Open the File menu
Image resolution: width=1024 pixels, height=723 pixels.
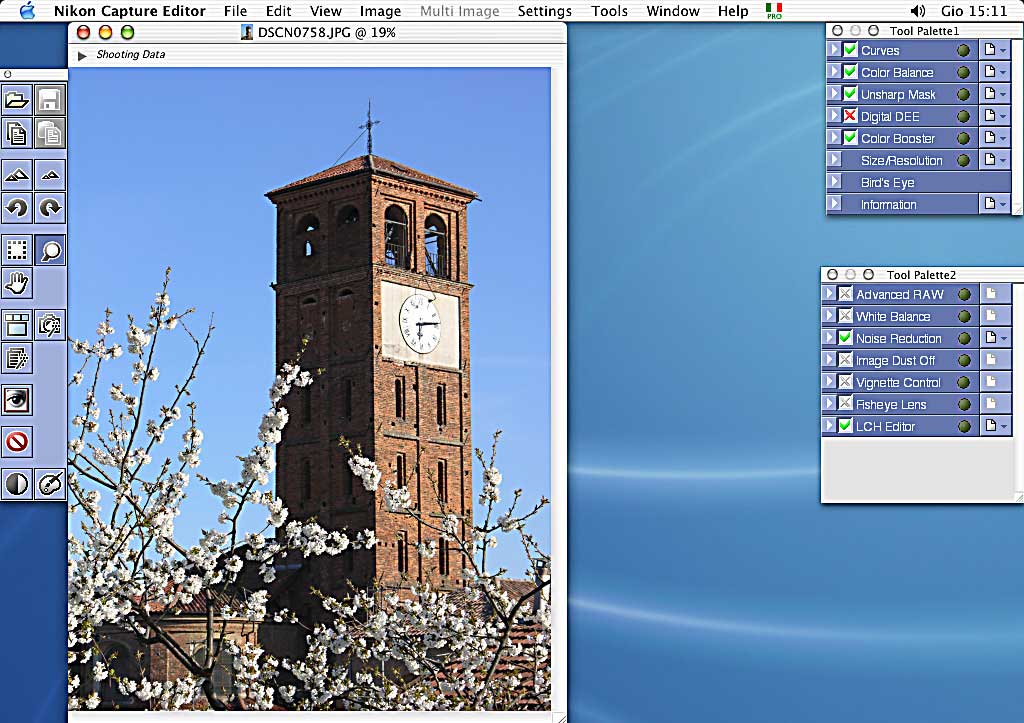pyautogui.click(x=235, y=11)
